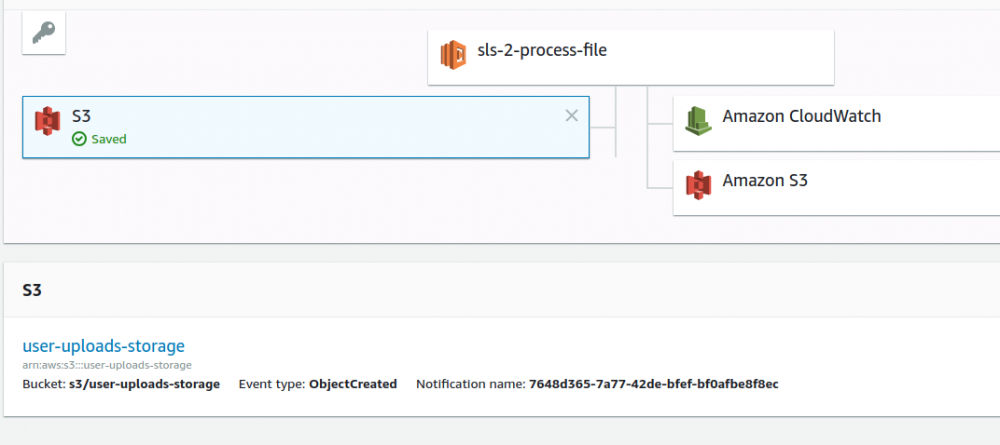Click the key permissions icon button
Viewport: 1000px width, 445px height.
click(43, 34)
